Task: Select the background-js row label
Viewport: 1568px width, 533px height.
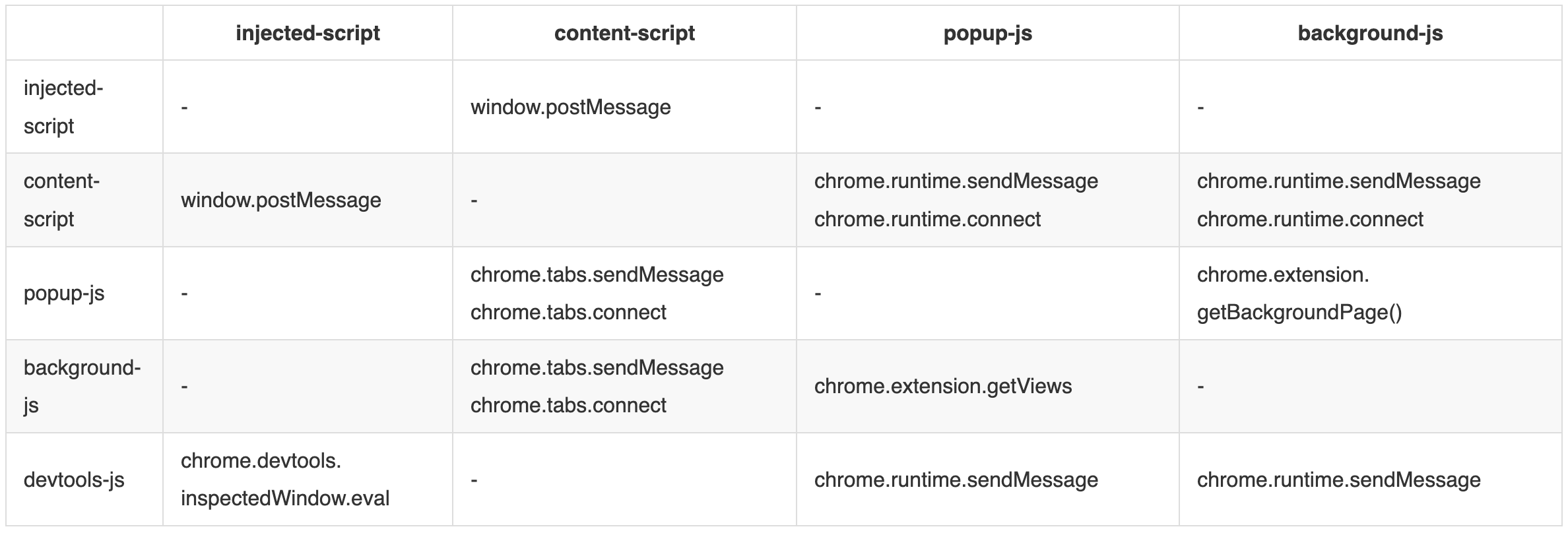Action: pos(82,386)
